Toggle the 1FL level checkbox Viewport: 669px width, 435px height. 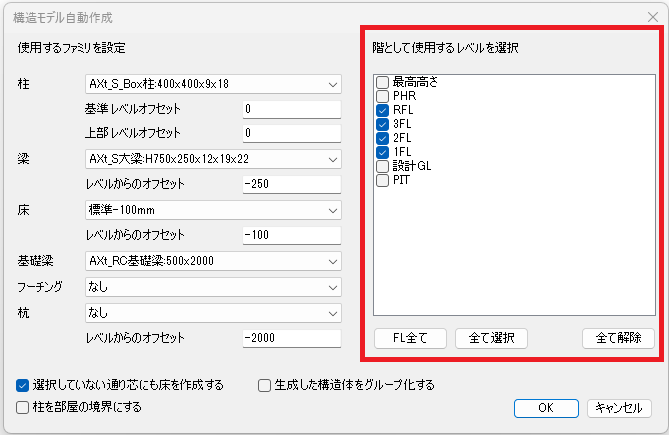pyautogui.click(x=382, y=152)
